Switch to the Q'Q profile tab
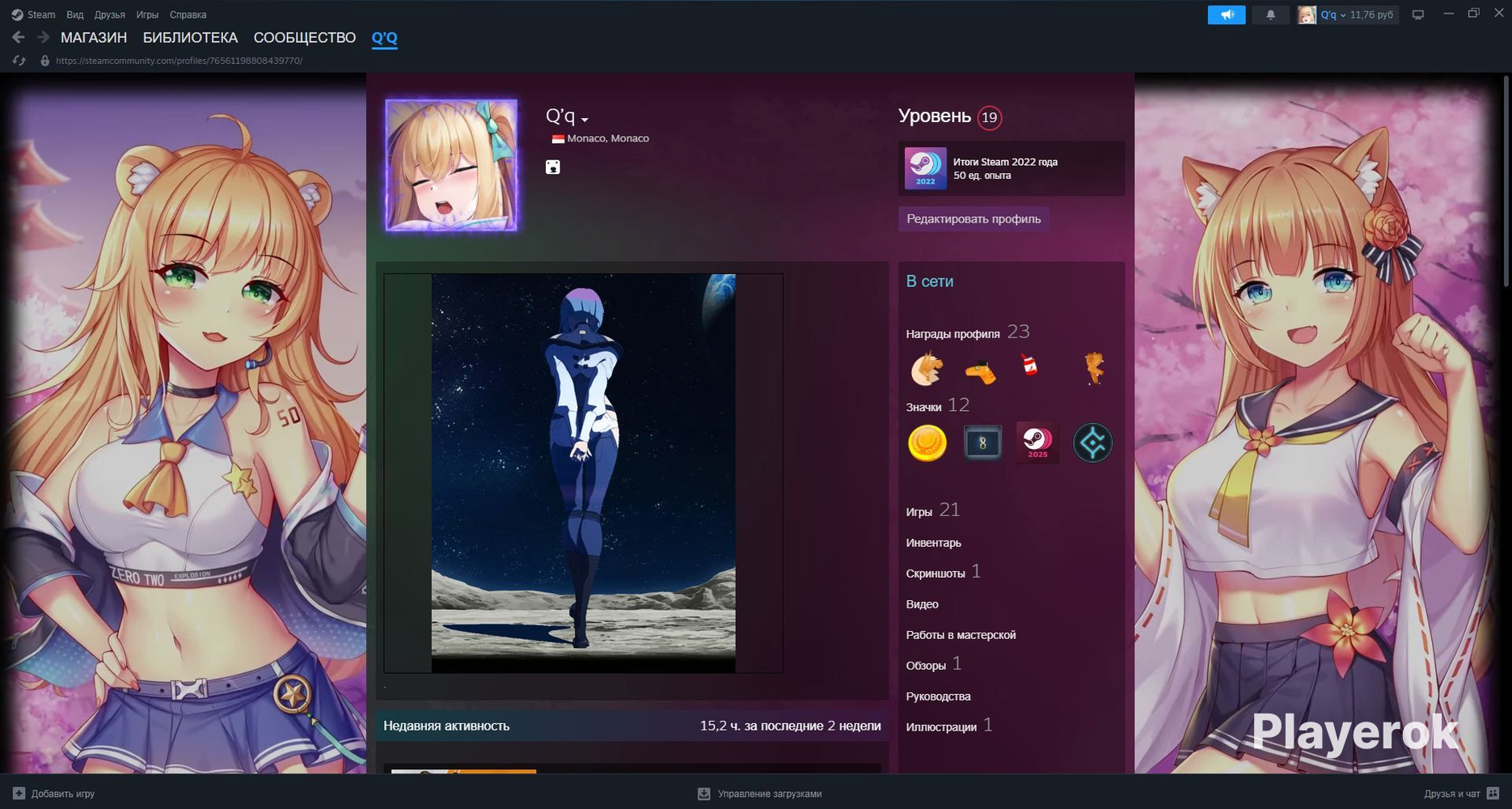Image resolution: width=1512 pixels, height=809 pixels. coord(384,37)
